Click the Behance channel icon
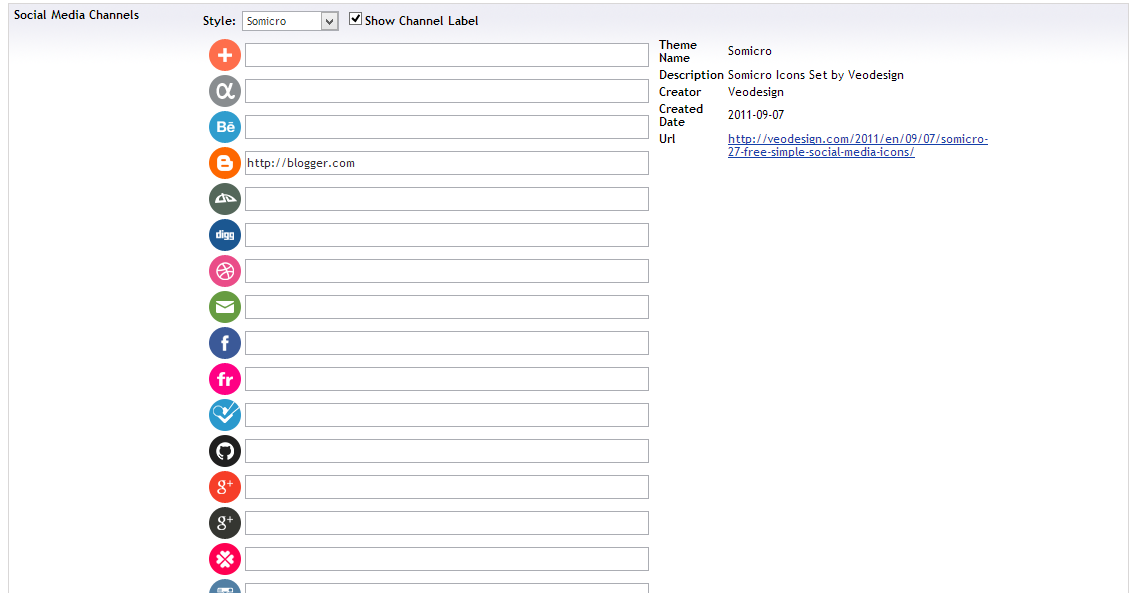This screenshot has width=1137, height=593. 225,127
